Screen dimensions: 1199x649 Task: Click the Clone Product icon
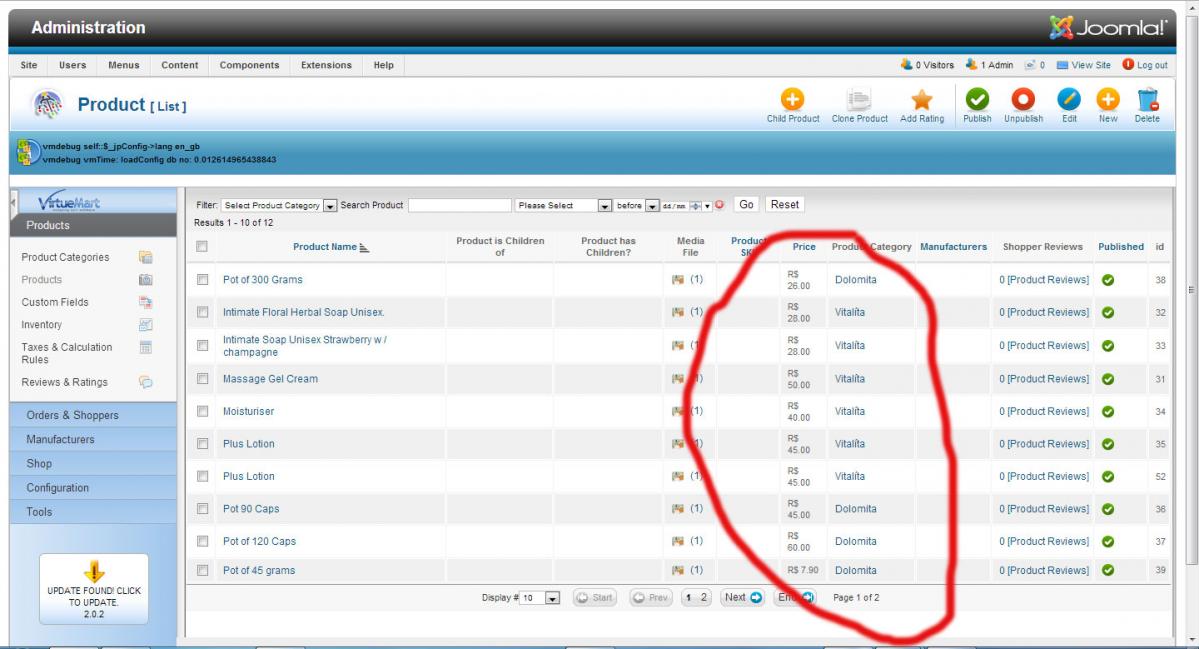859,99
